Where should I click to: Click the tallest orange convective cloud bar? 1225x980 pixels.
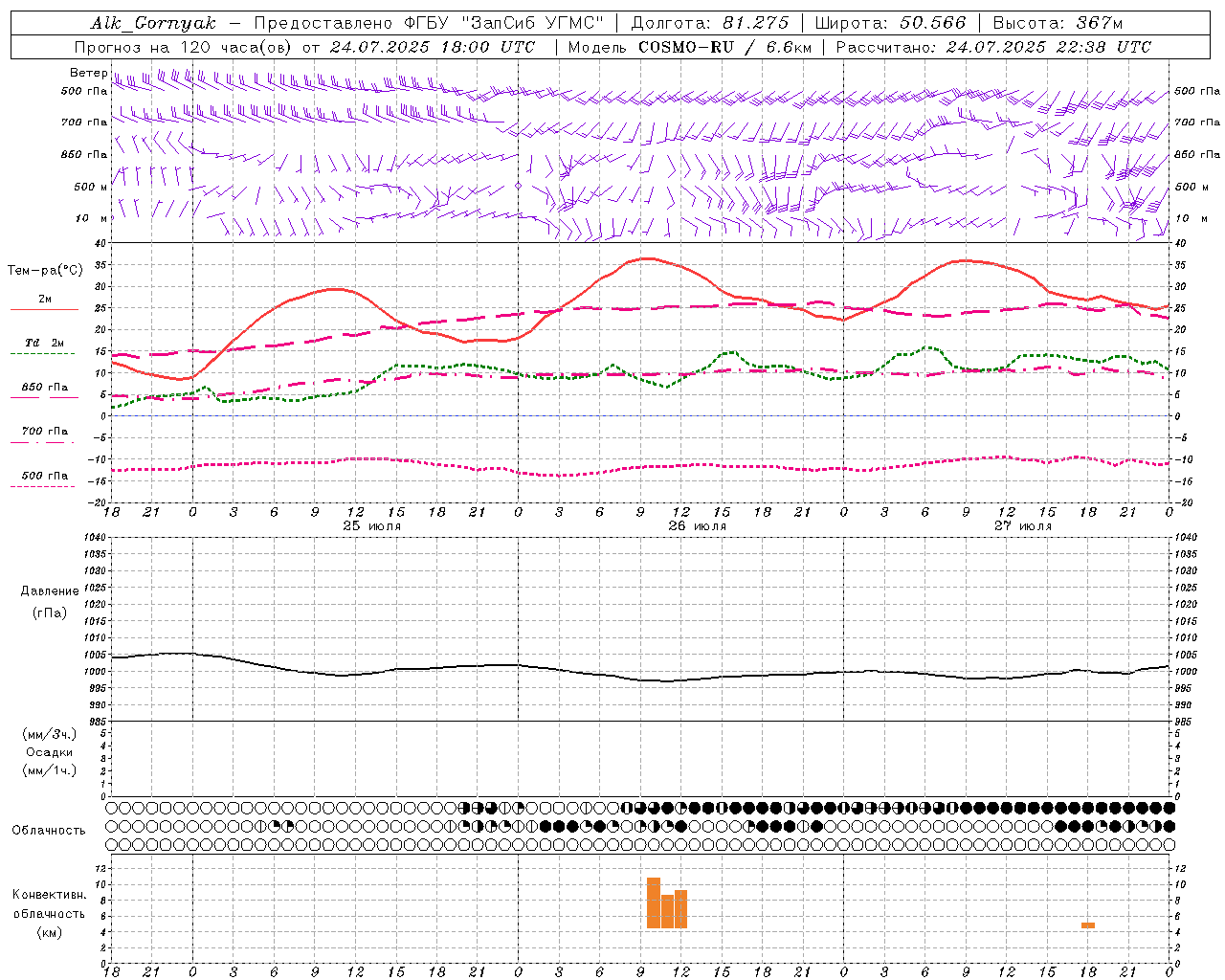click(654, 902)
